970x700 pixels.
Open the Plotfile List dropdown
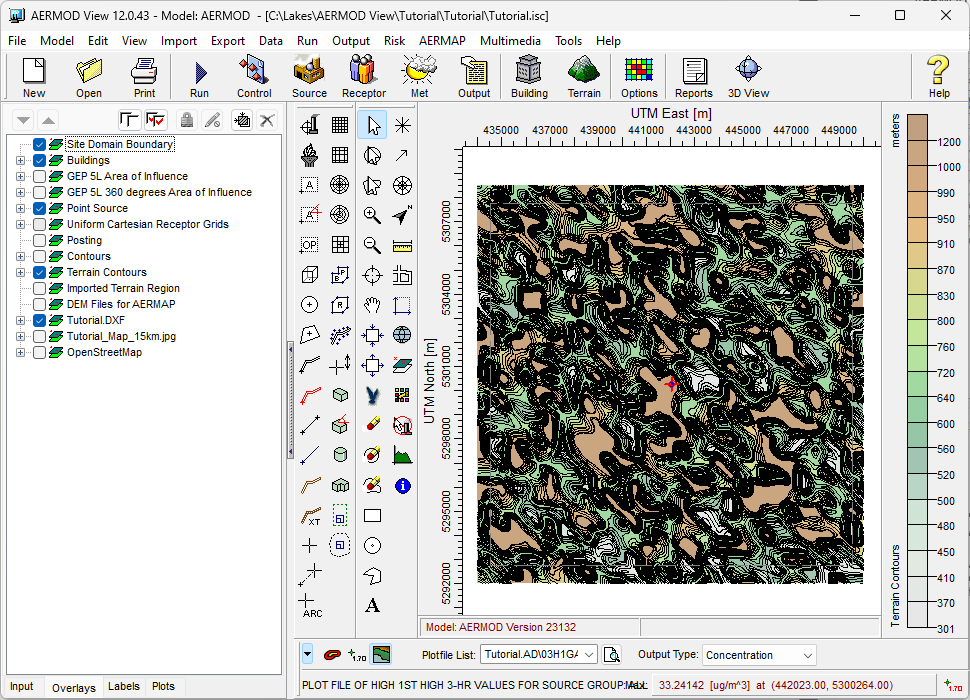[x=589, y=654]
